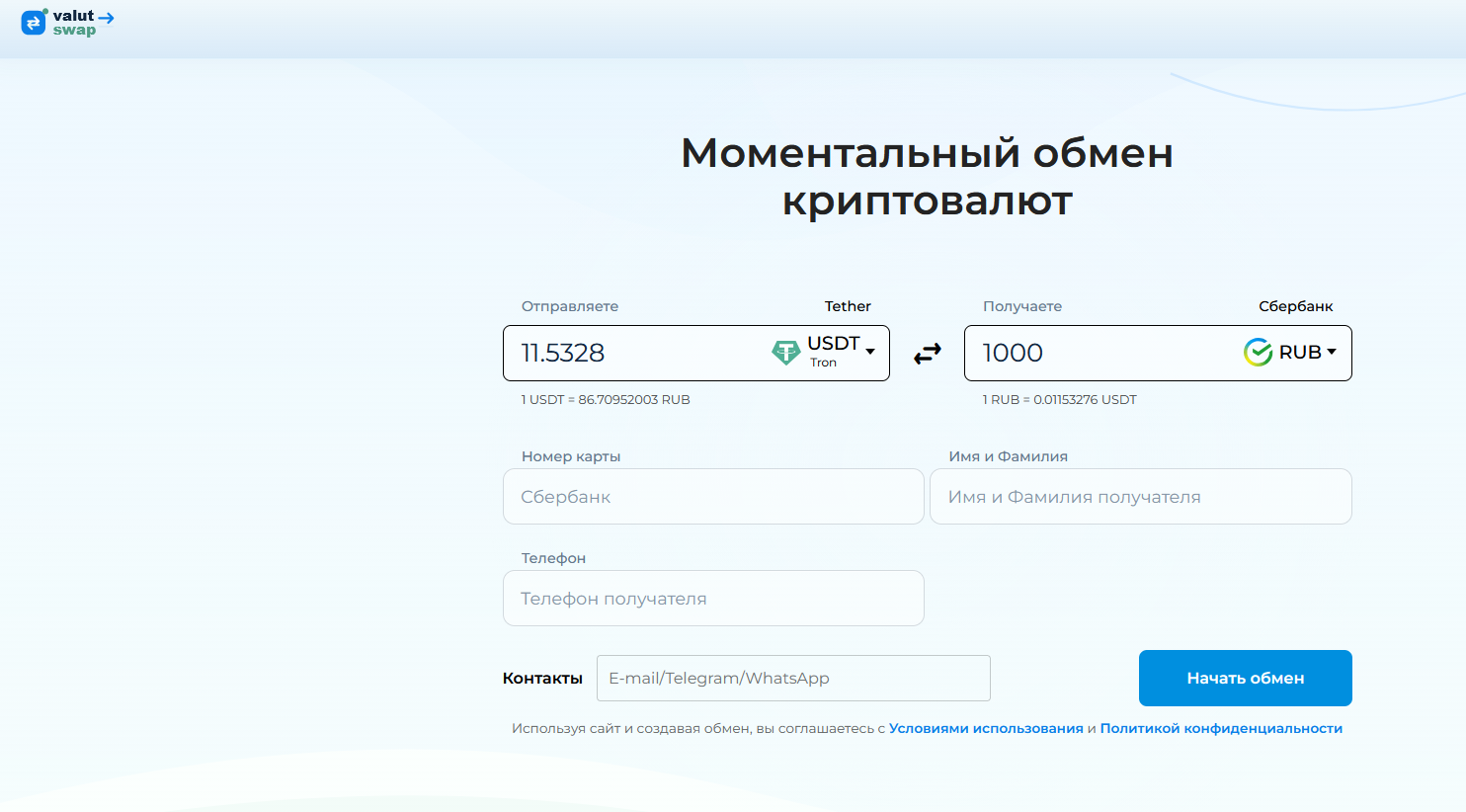Image resolution: width=1466 pixels, height=812 pixels.
Task: Click the valut swap logo
Action: click(67, 22)
